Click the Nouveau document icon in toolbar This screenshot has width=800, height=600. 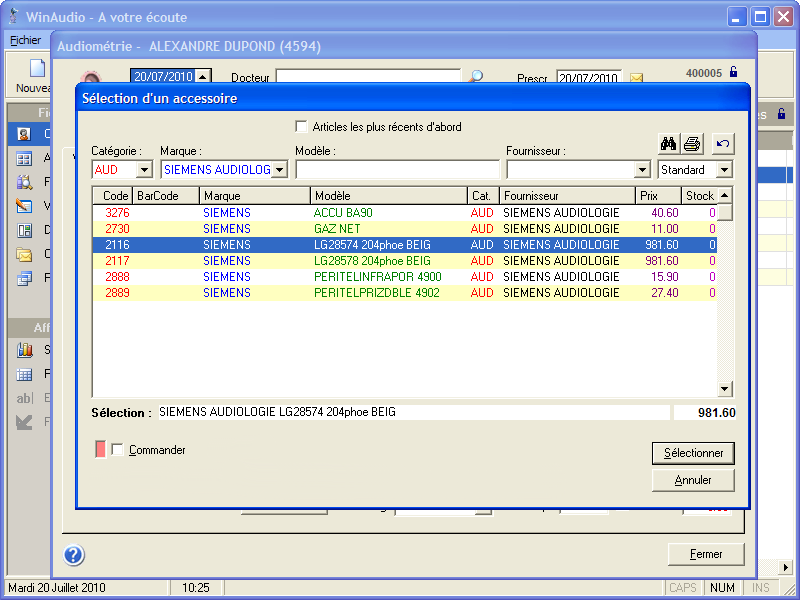pyautogui.click(x=37, y=70)
